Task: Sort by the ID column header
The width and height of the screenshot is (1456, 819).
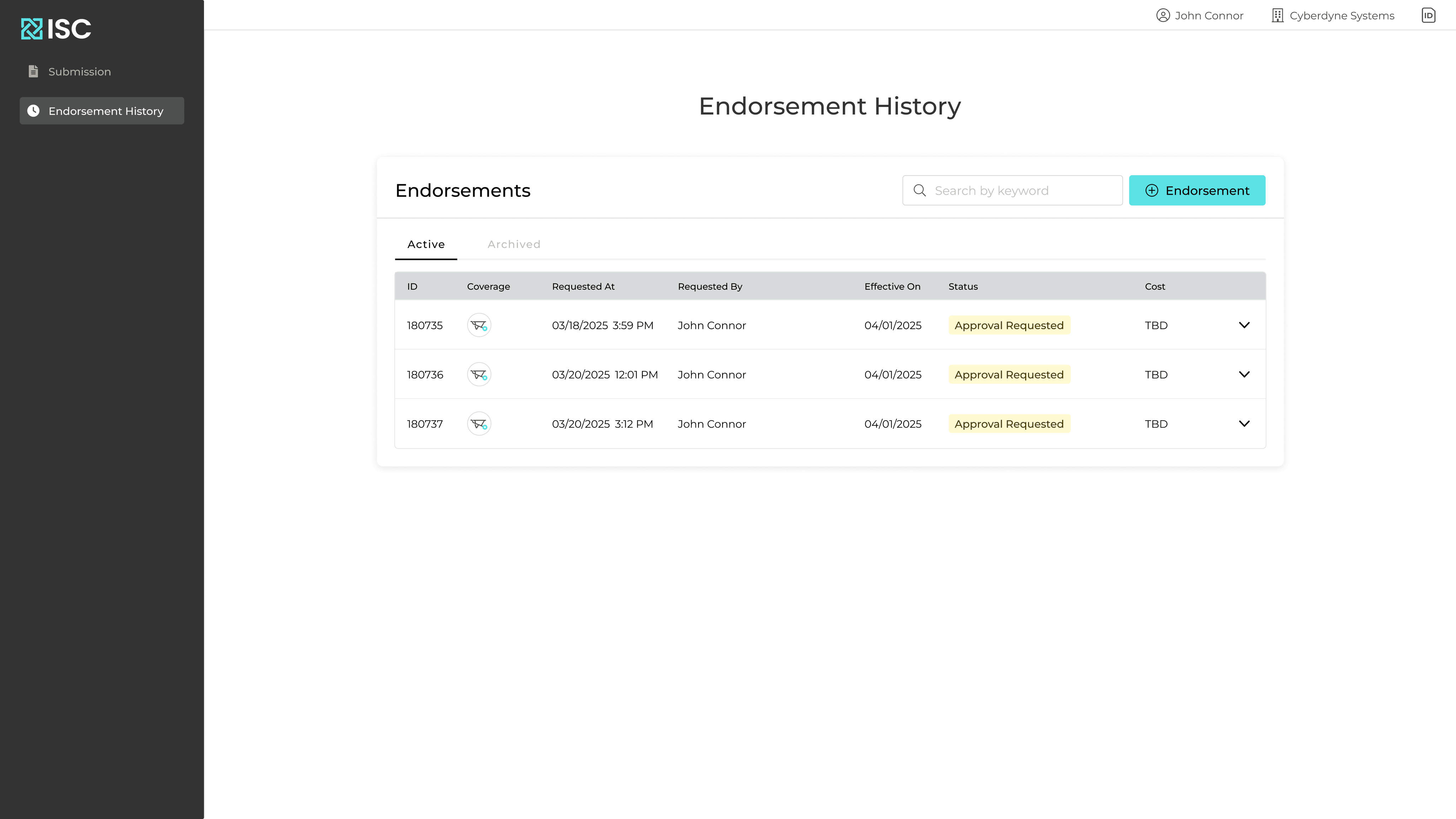Action: (x=412, y=287)
